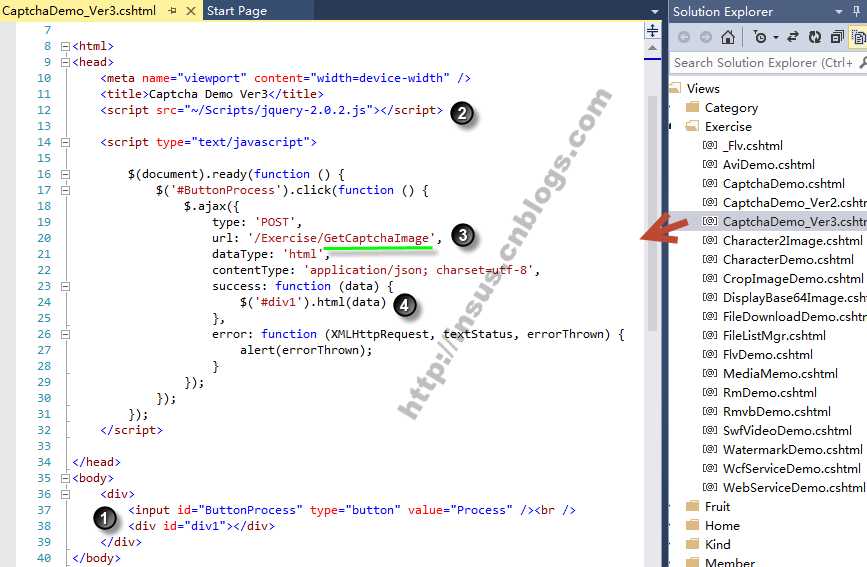Pin the CaptchaDemo_Ver3.cshtml tab
This screenshot has height=567, width=867.
(173, 11)
